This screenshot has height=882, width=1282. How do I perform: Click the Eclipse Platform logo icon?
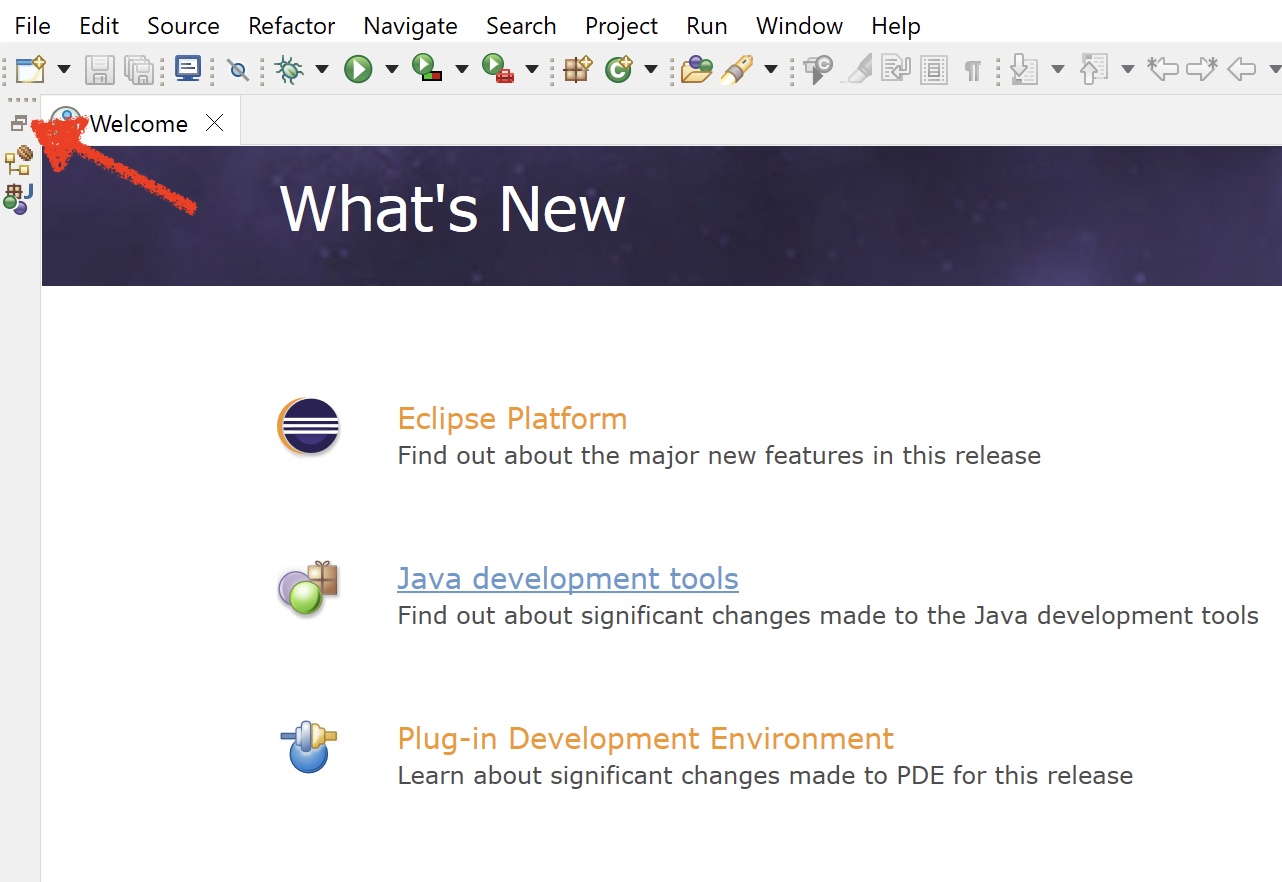click(x=308, y=426)
